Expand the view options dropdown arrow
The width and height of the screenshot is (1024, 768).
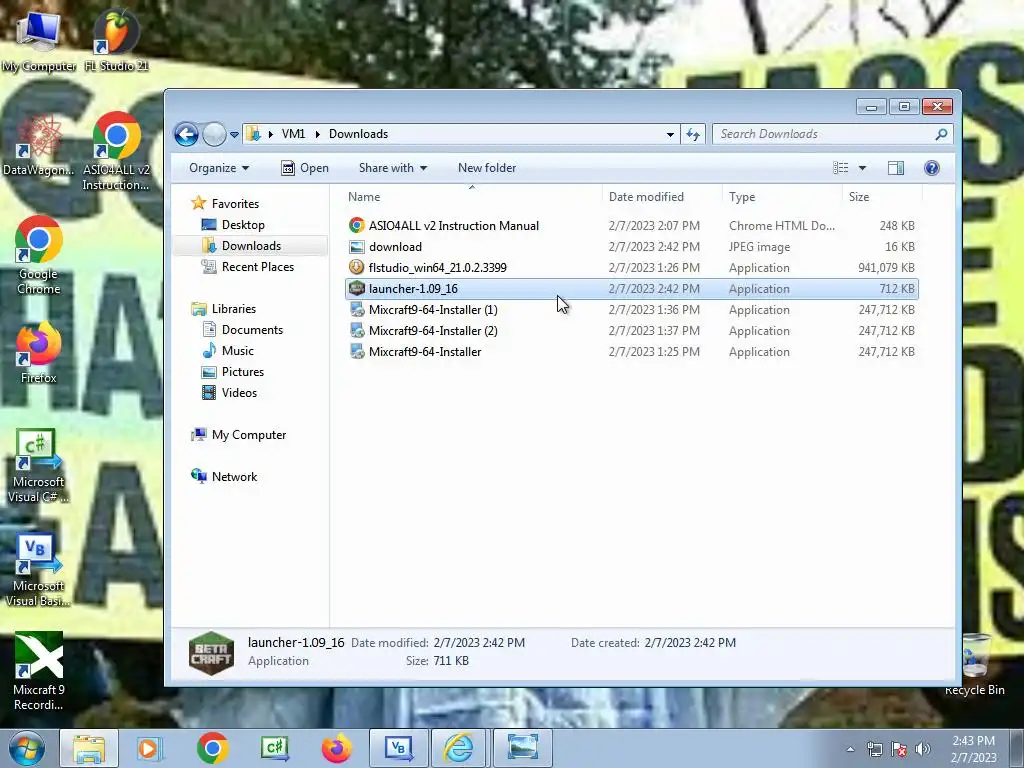(862, 168)
